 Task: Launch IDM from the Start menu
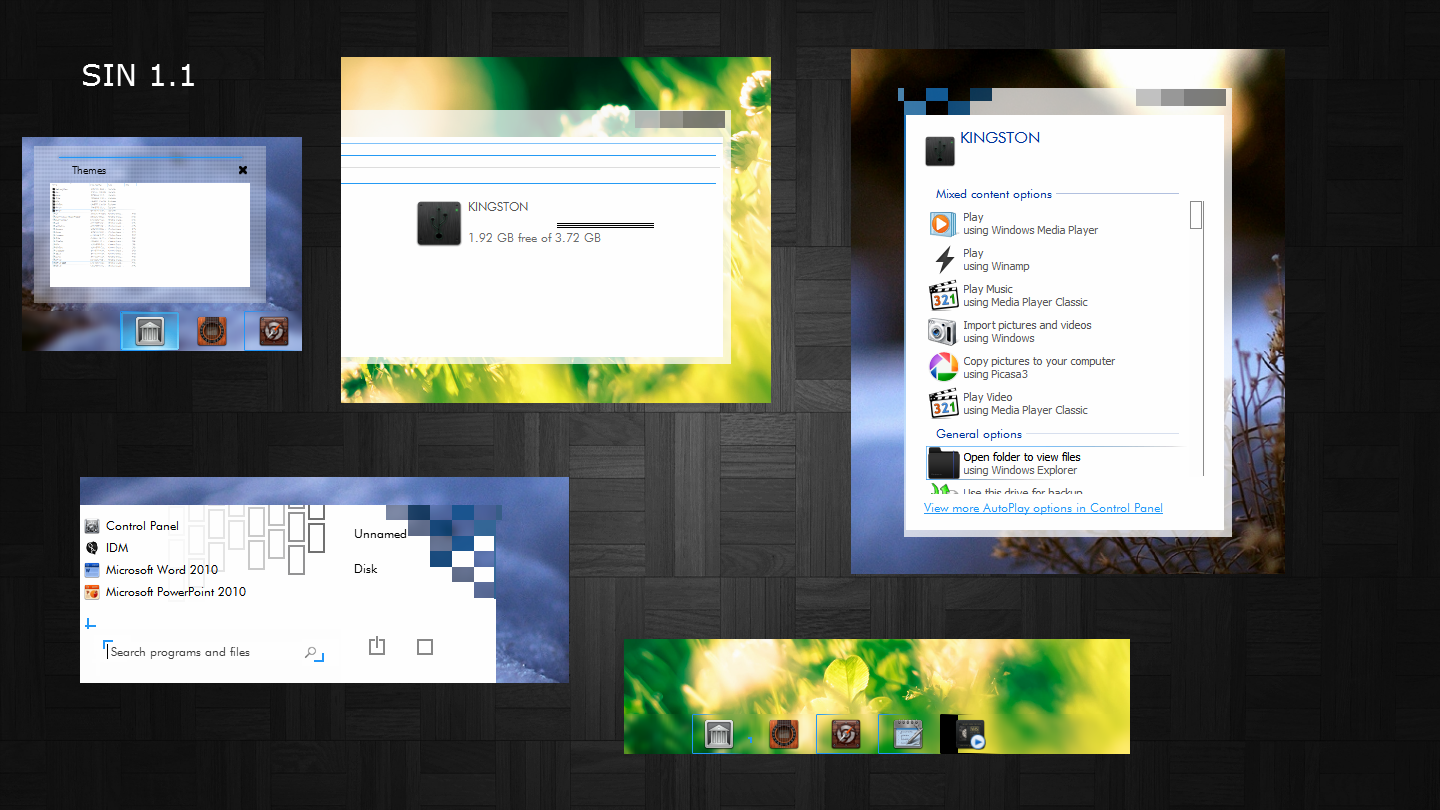click(x=107, y=548)
